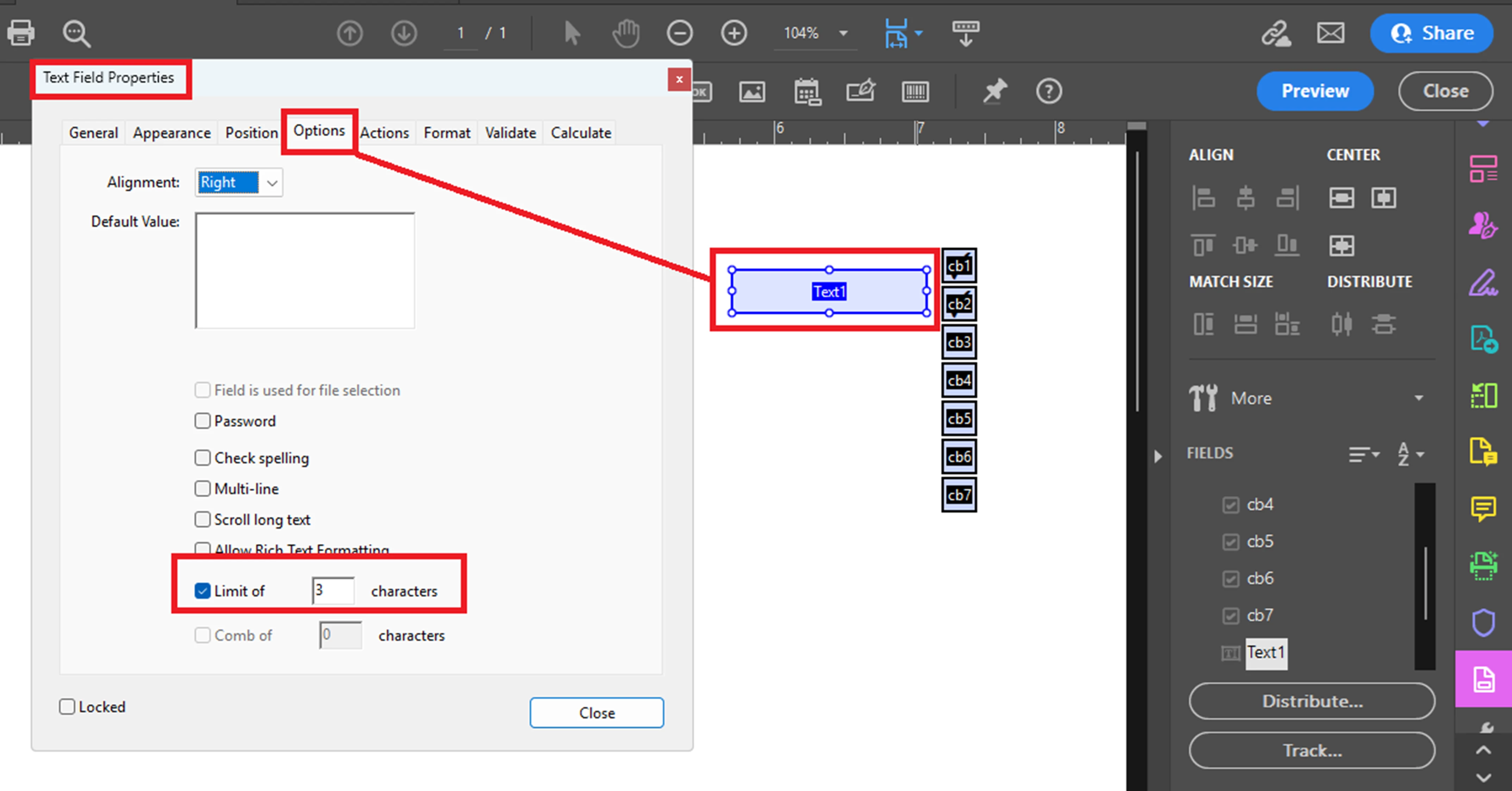This screenshot has width=1512, height=791.
Task: Click the center both directions icon
Action: pos(1341,245)
